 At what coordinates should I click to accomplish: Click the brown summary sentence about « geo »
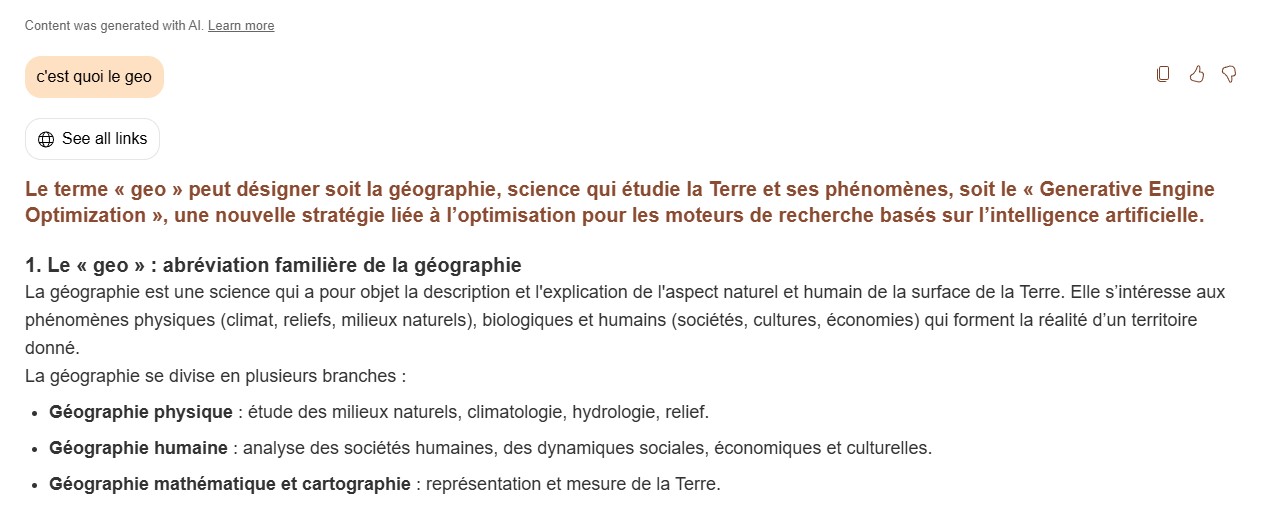coord(400,190)
